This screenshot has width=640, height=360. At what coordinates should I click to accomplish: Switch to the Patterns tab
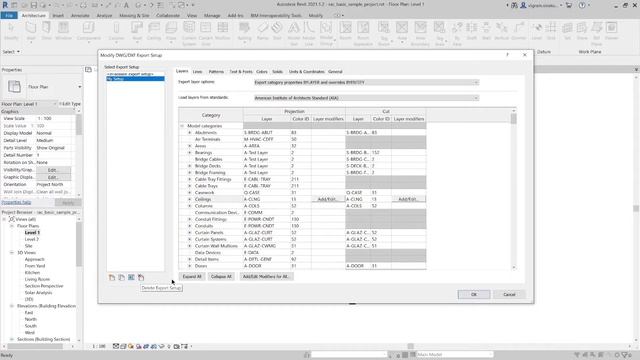[x=216, y=72]
